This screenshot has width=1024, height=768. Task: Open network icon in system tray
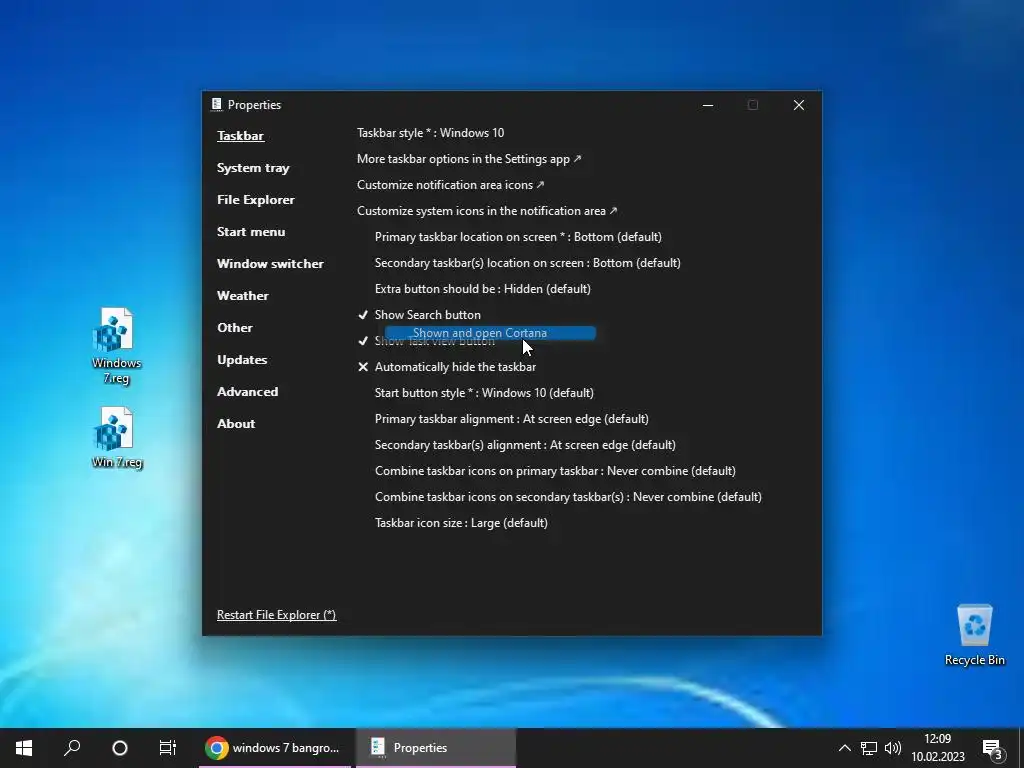click(869, 748)
